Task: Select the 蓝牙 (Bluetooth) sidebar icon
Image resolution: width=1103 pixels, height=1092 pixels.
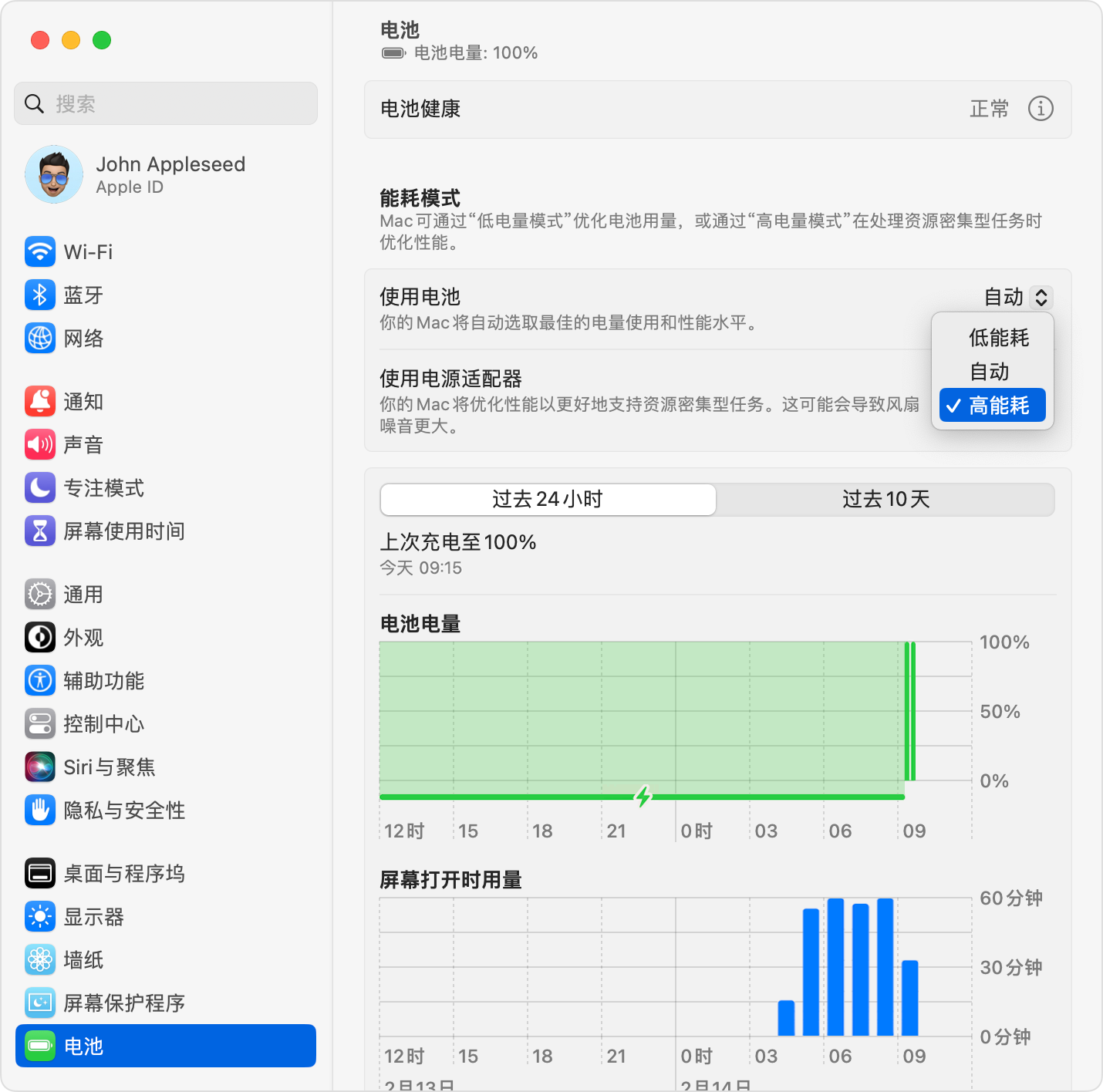Action: (40, 295)
